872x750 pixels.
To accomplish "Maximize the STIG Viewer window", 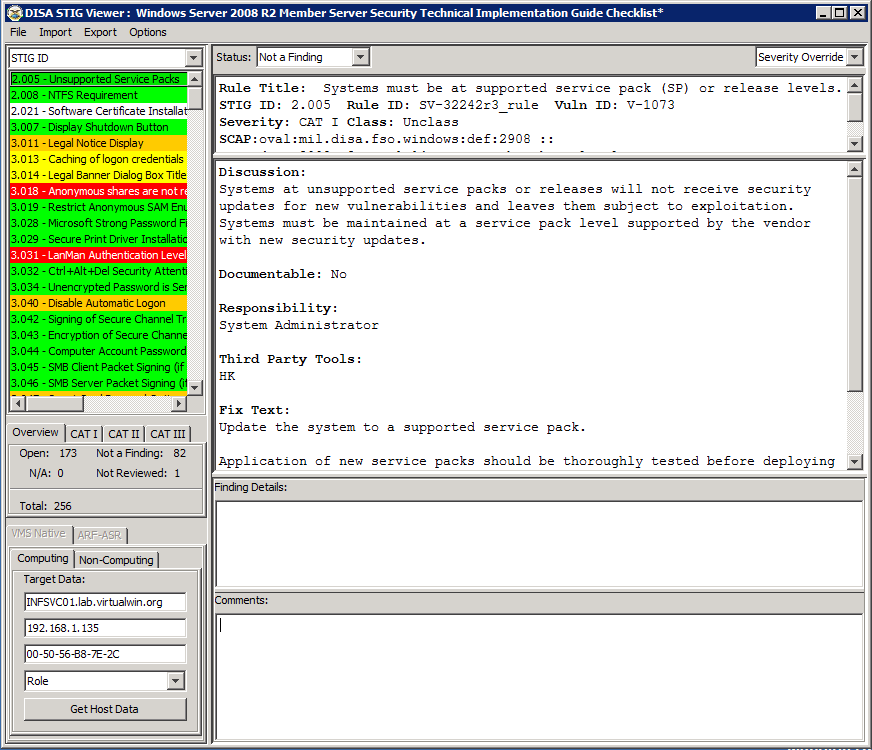I will click(840, 13).
